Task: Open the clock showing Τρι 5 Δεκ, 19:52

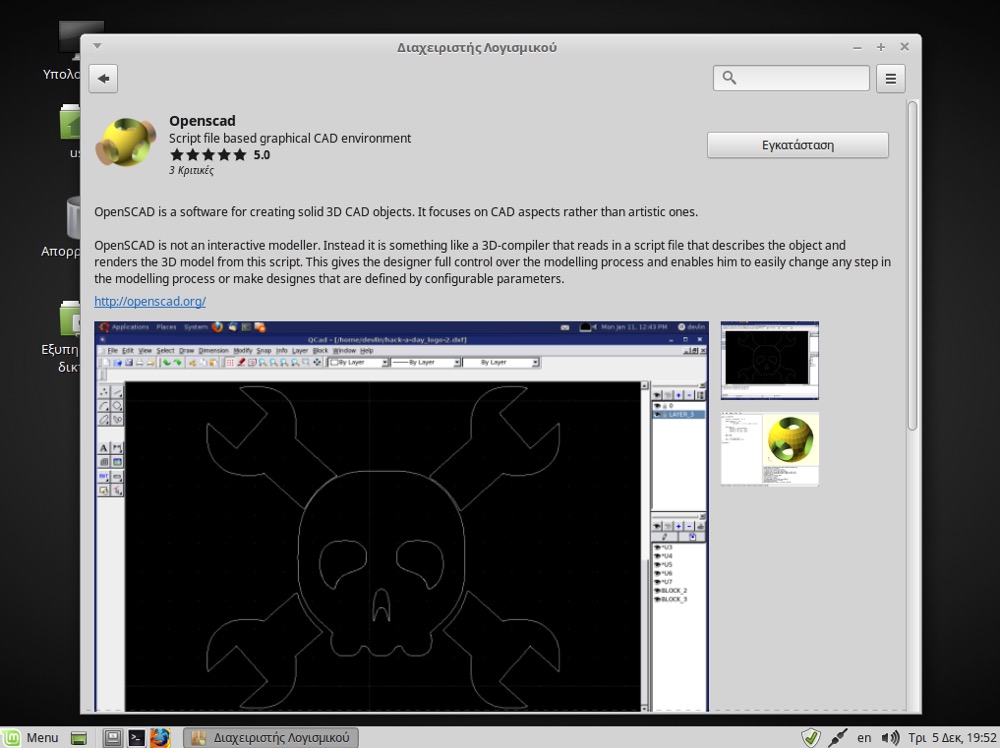Action: coord(952,738)
